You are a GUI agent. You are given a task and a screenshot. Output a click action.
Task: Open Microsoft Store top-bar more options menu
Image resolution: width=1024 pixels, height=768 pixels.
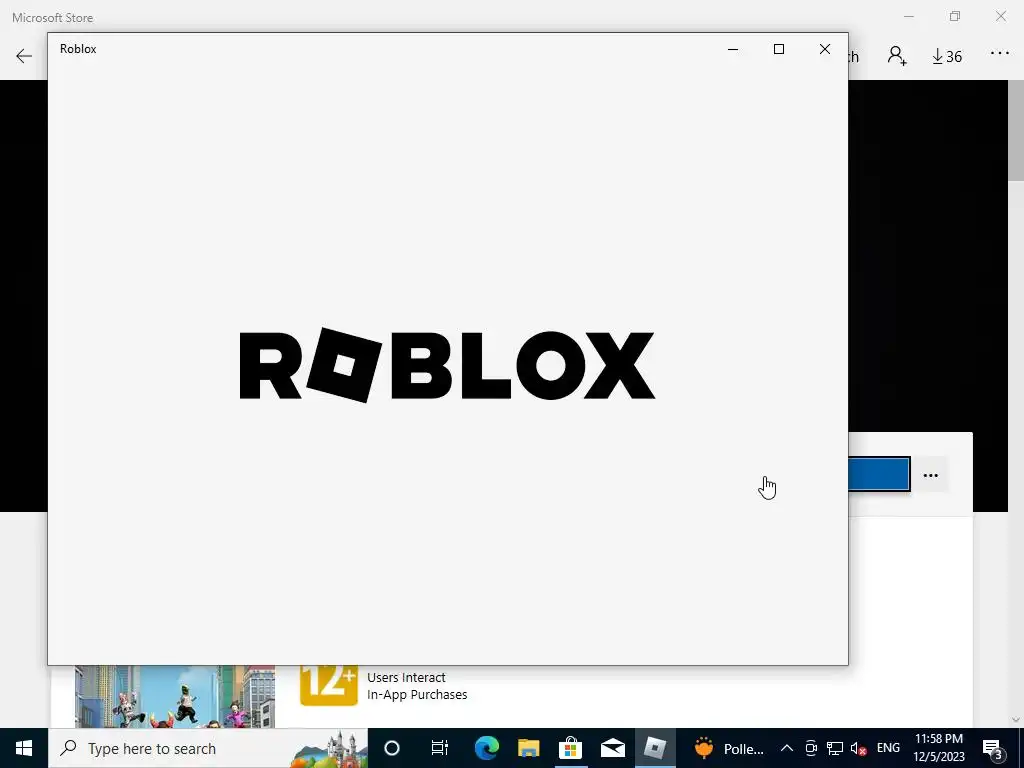pos(1000,54)
